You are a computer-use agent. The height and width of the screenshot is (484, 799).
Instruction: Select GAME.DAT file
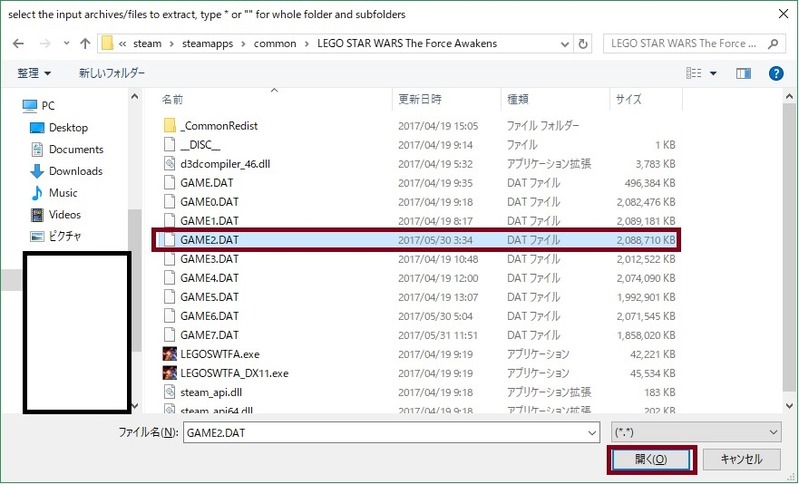[206, 183]
